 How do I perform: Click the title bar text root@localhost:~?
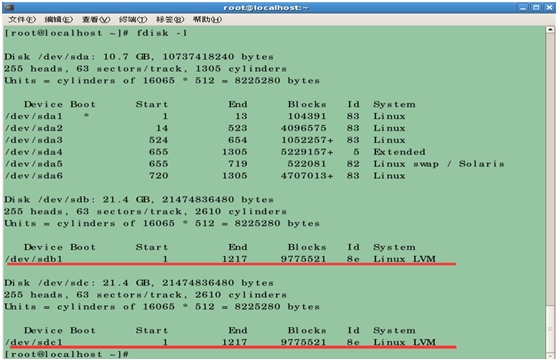pyautogui.click(x=266, y=7)
